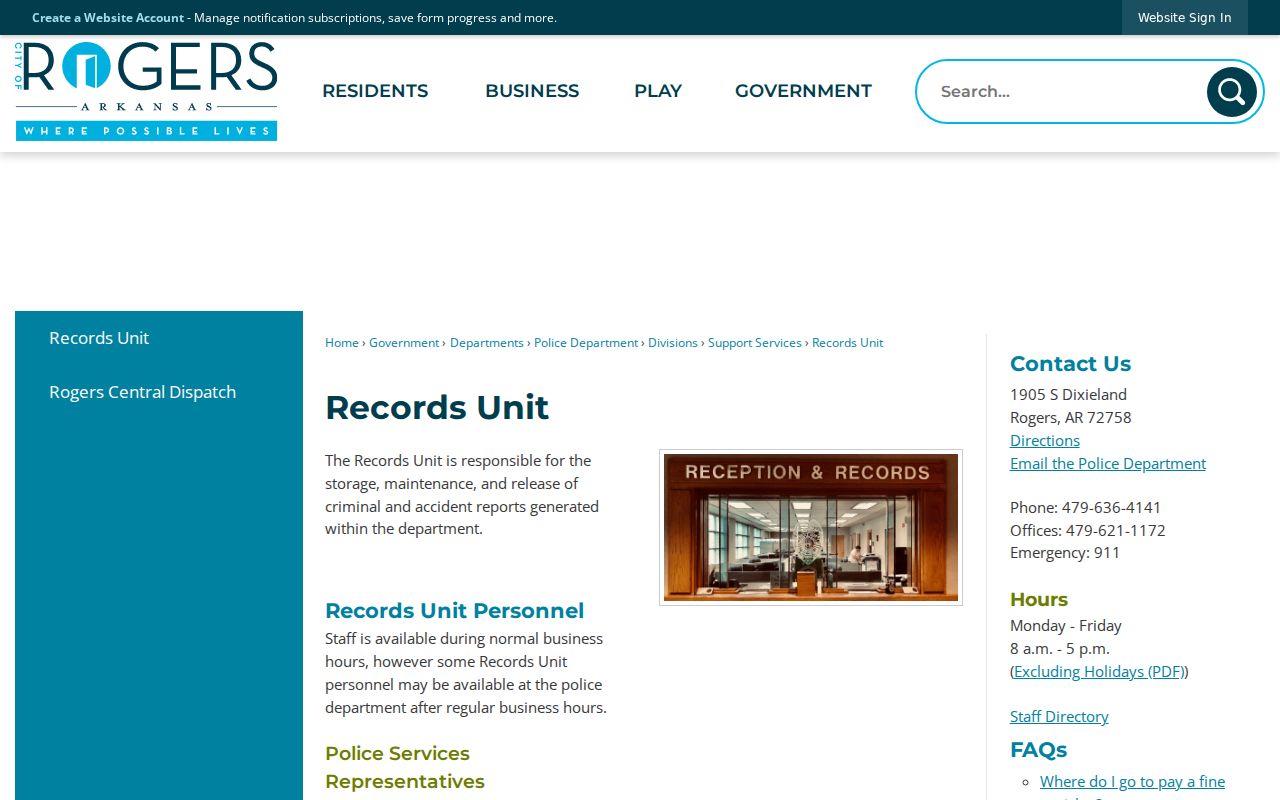Click the Contact Us heading
This screenshot has height=800, width=1280.
1070,364
